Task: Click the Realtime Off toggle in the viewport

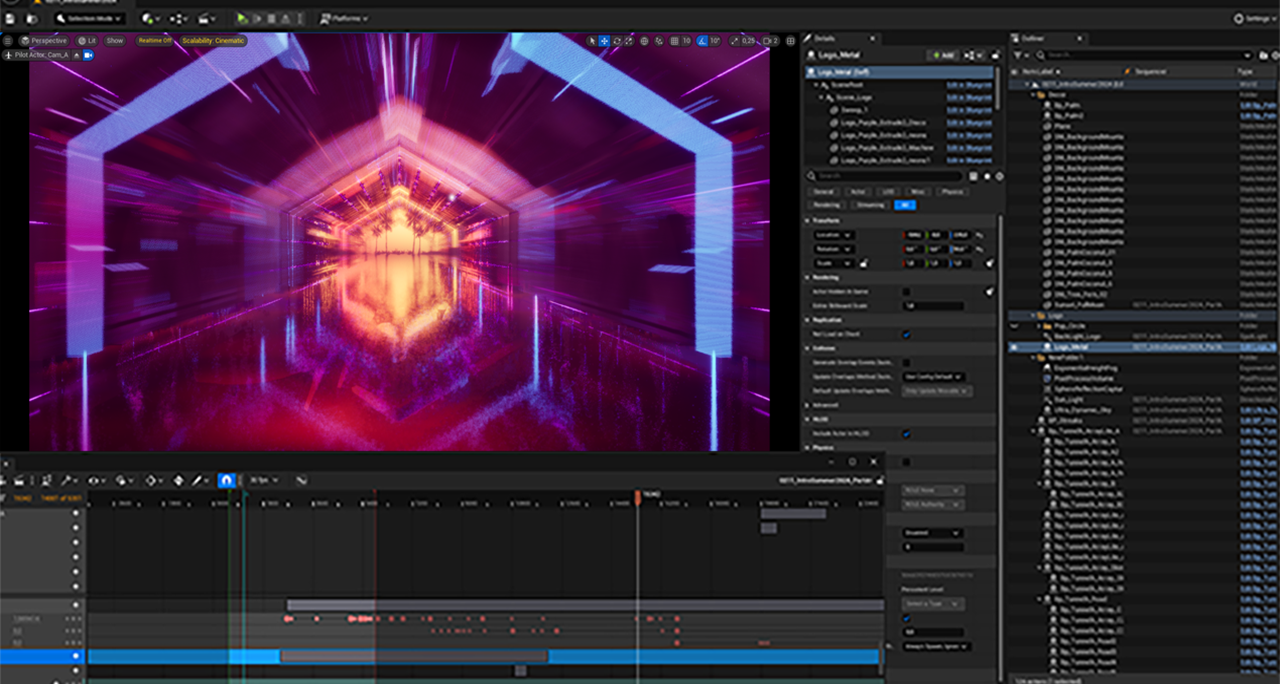Action: point(156,41)
